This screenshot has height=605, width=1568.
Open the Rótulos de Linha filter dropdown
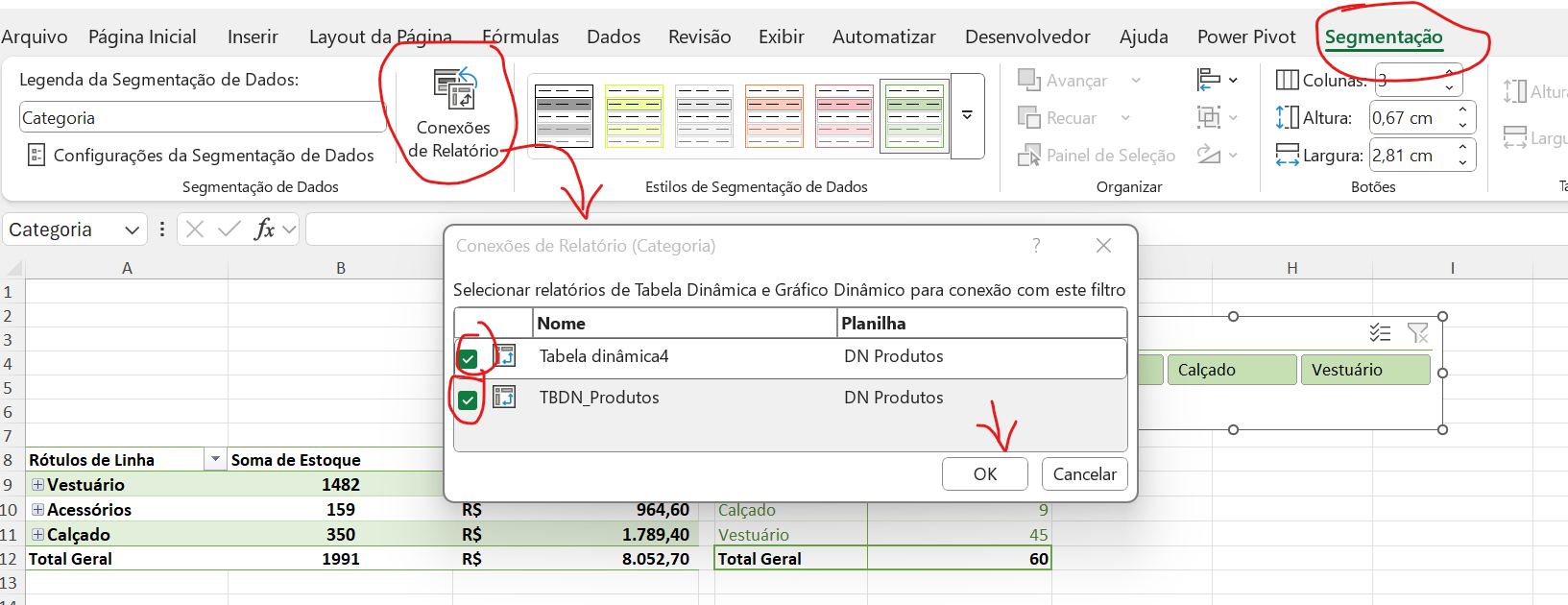point(216,460)
